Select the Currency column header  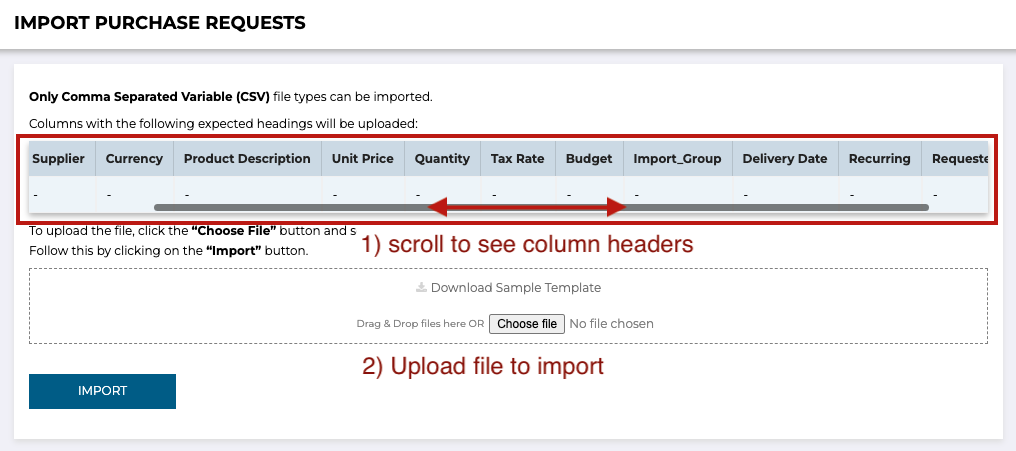[x=134, y=159]
